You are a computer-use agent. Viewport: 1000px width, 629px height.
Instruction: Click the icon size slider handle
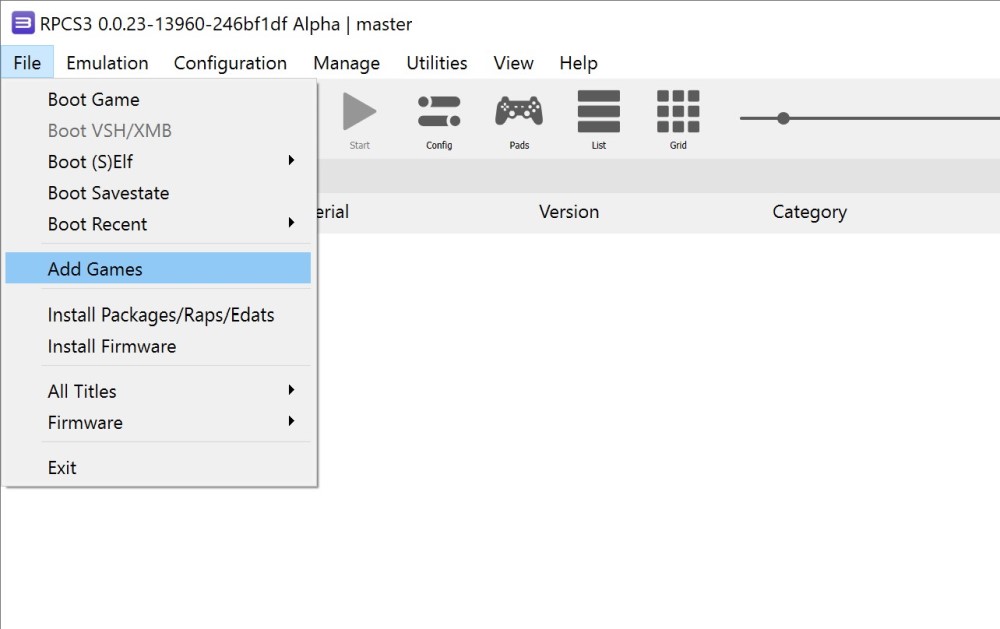tap(783, 118)
